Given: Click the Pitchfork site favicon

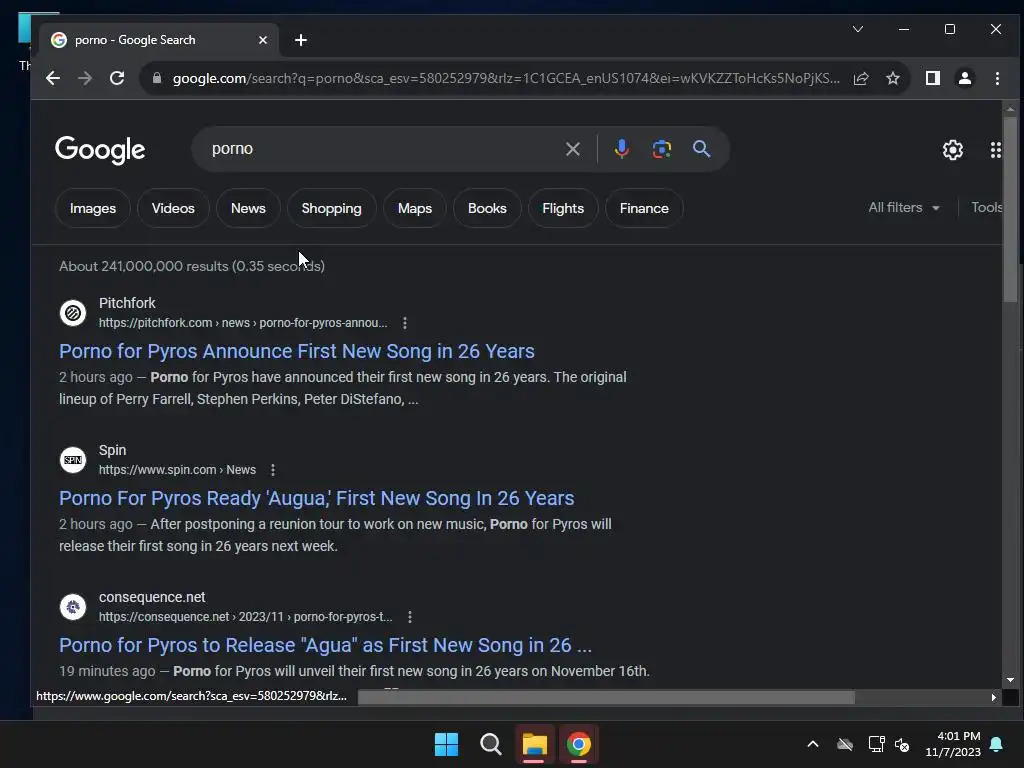Looking at the screenshot, I should [x=73, y=313].
